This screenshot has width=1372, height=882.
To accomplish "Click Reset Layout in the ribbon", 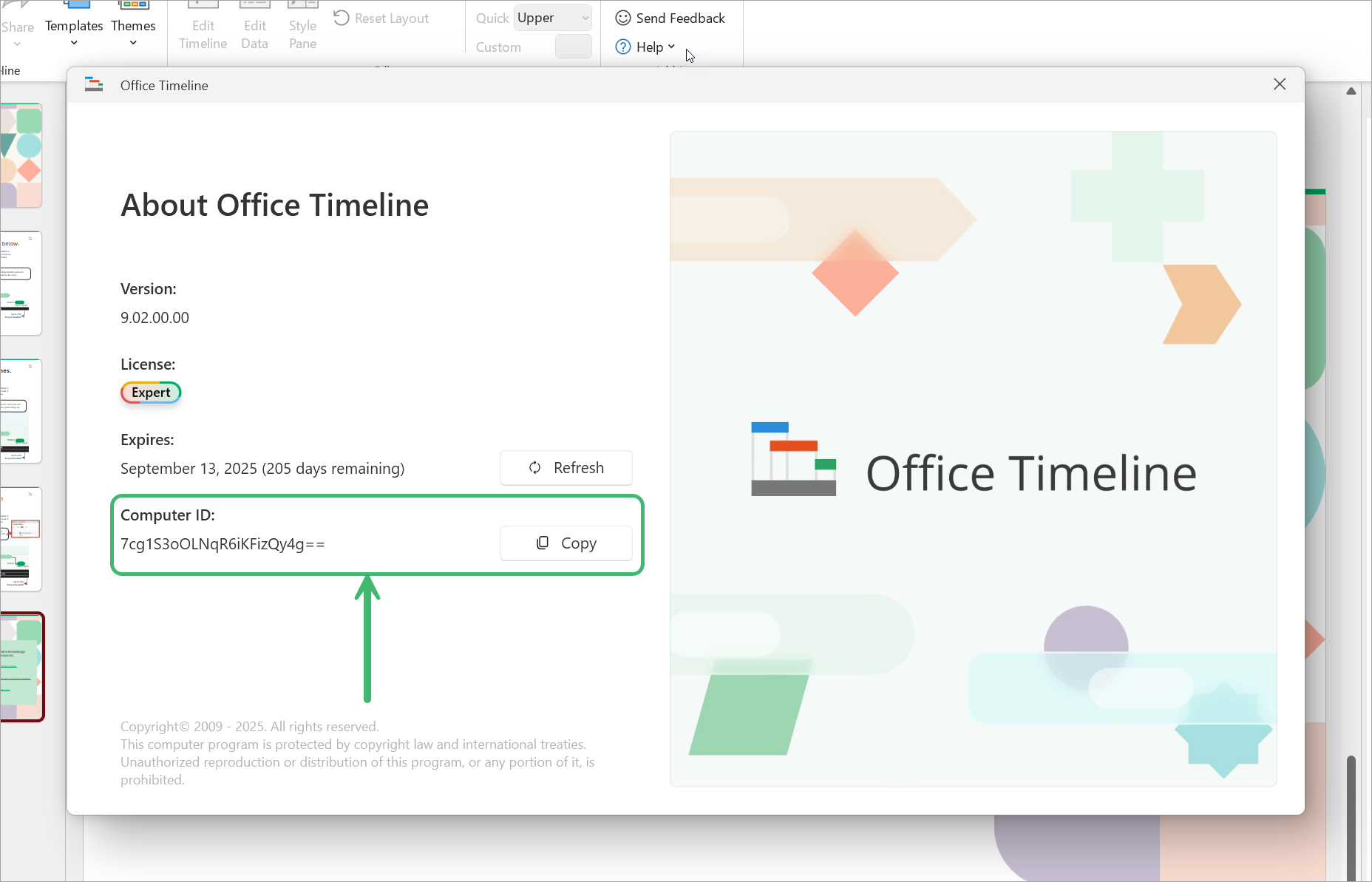I will pos(381,18).
